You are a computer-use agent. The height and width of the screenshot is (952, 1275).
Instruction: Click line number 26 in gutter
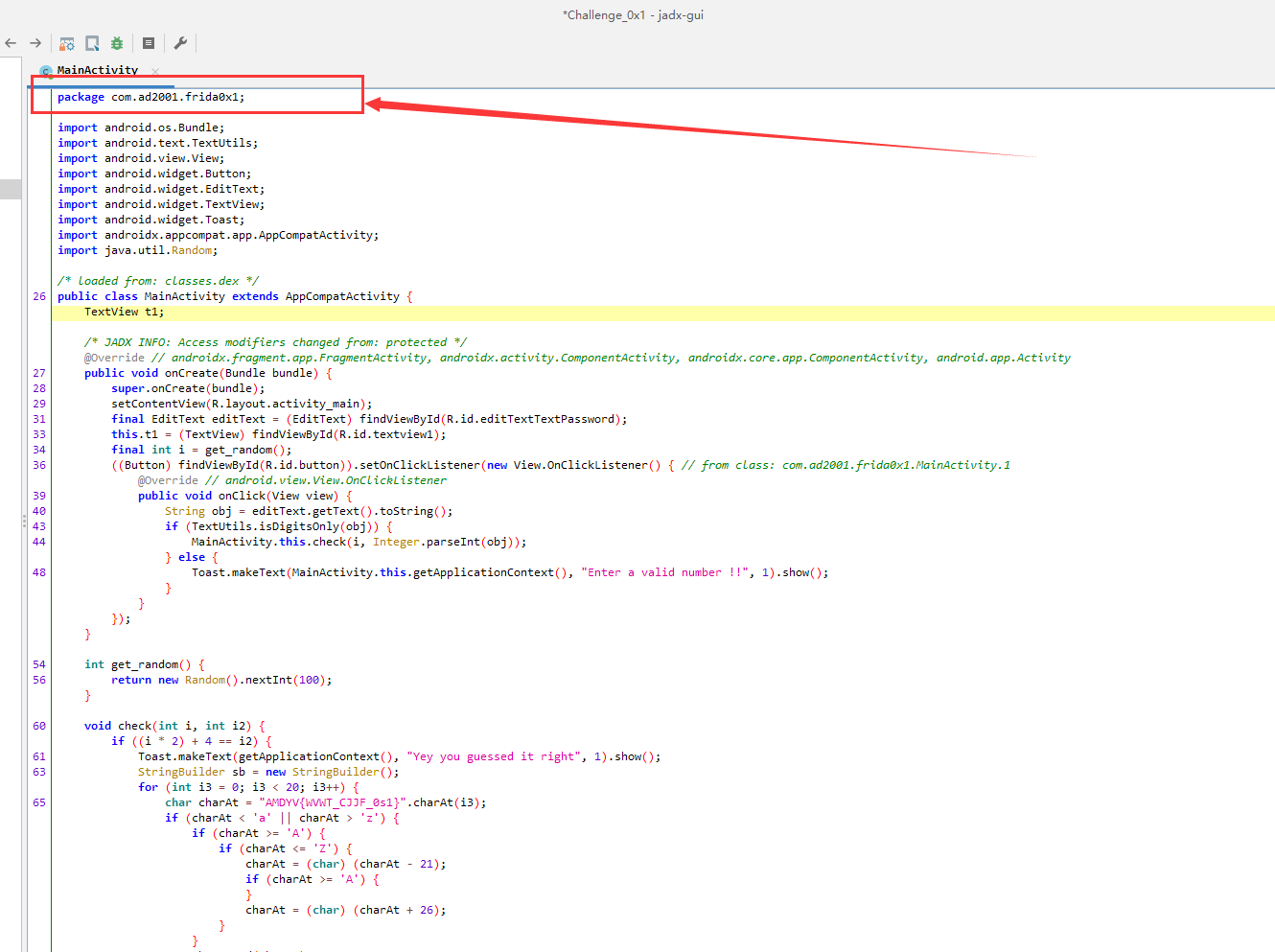point(39,296)
